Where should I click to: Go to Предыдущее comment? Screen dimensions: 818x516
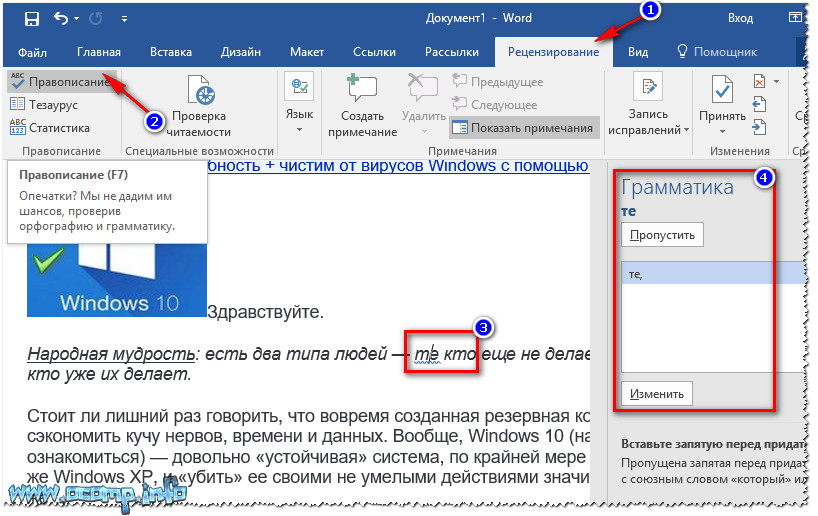point(498,82)
